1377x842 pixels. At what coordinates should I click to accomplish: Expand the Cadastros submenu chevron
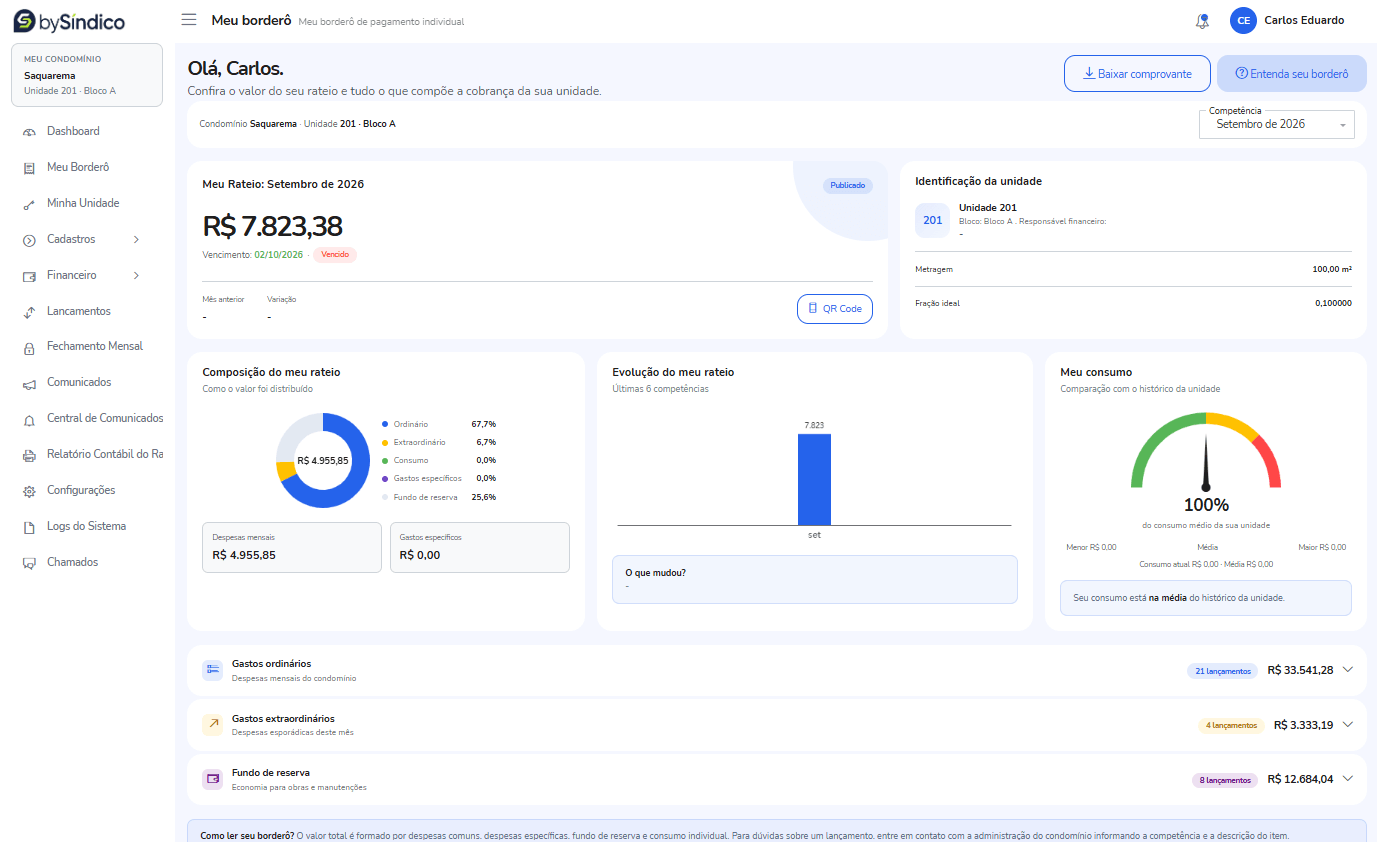point(136,240)
